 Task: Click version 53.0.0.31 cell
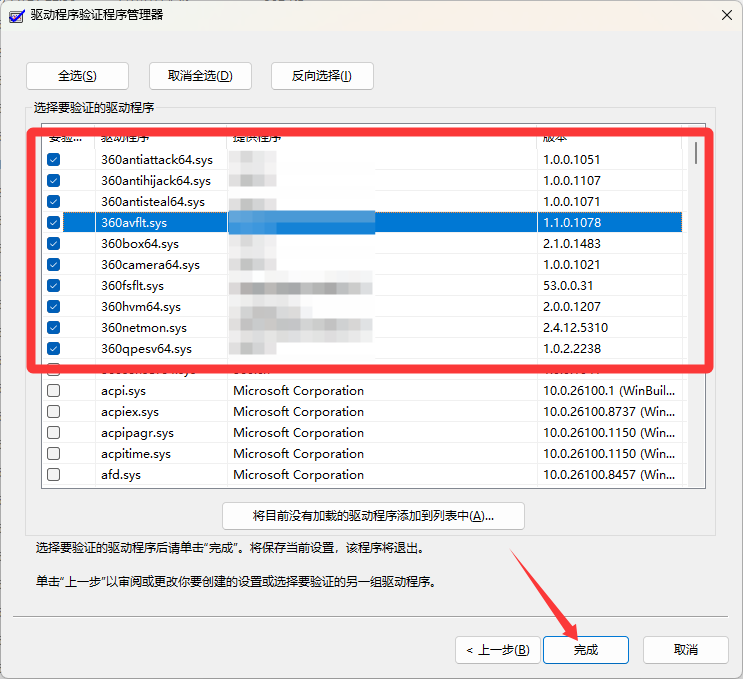pos(568,286)
